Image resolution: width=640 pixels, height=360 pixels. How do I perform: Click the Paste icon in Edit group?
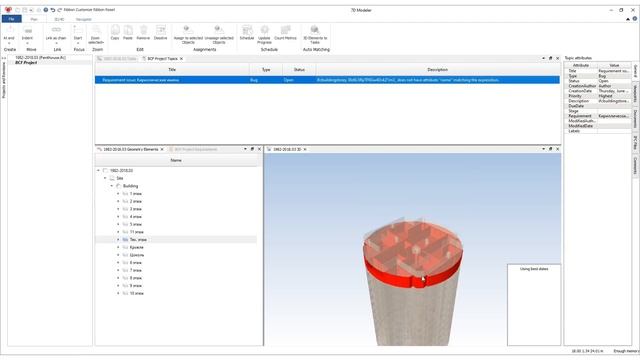point(128,30)
